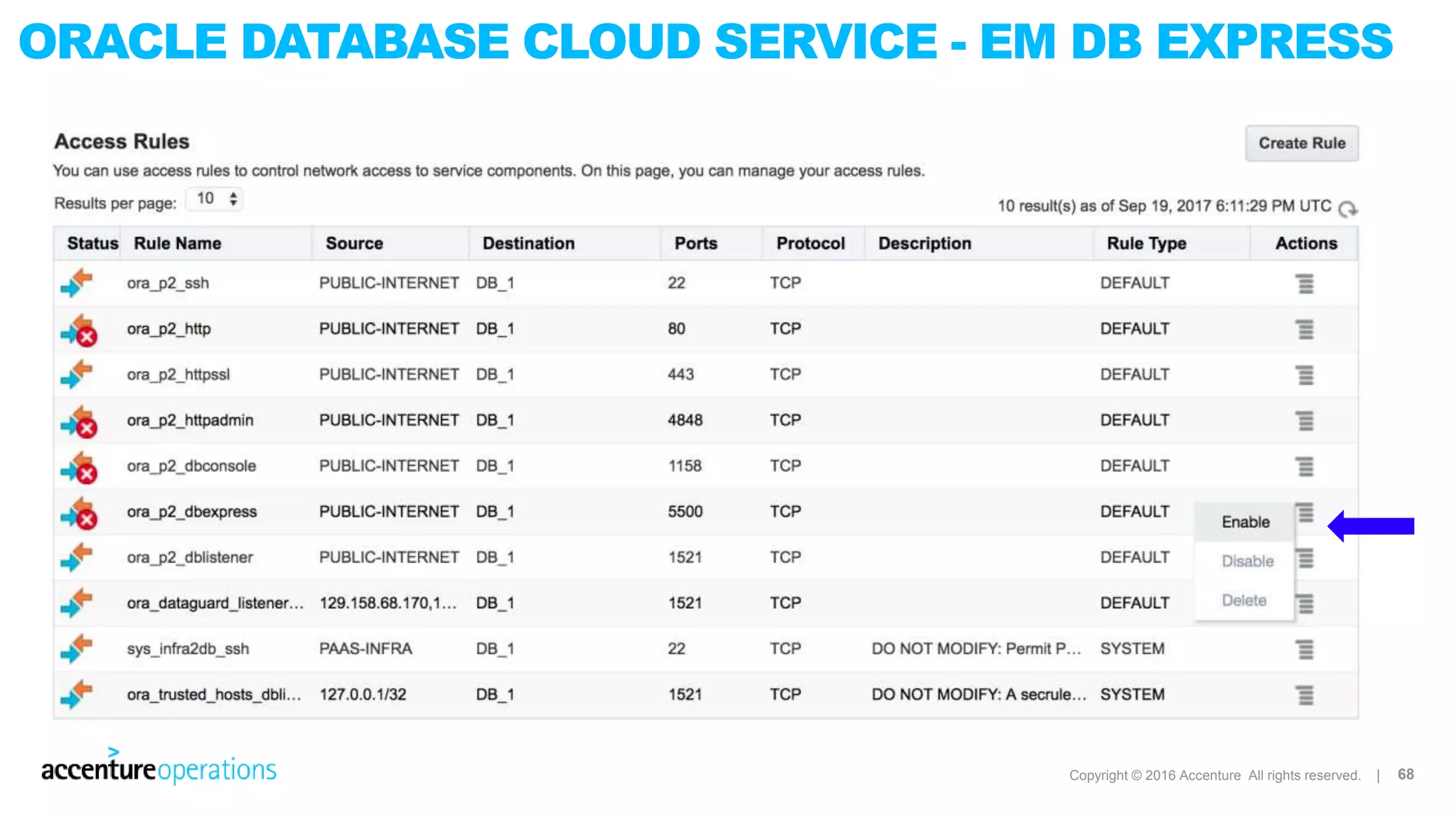Click enabled status icon for ora_p2_httpssl
1456x819 pixels.
[77, 374]
